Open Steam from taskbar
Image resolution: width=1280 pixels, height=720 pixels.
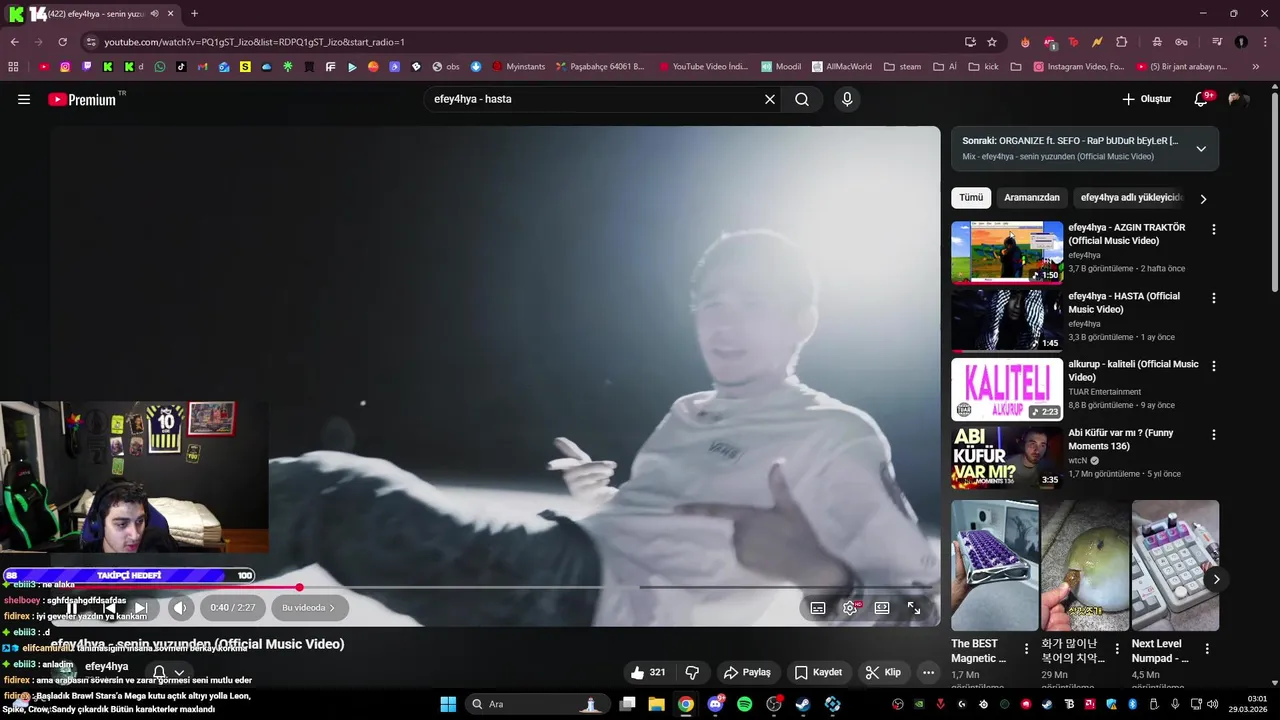point(803,704)
